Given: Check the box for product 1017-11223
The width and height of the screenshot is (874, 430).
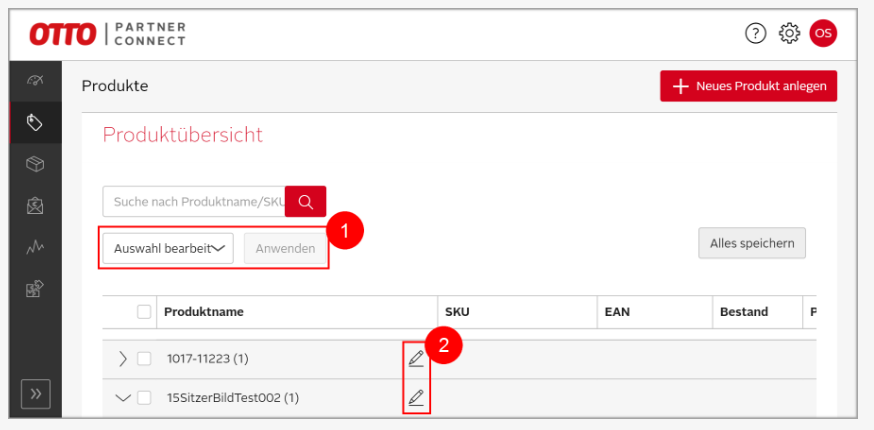Looking at the screenshot, I should pyautogui.click(x=144, y=359).
